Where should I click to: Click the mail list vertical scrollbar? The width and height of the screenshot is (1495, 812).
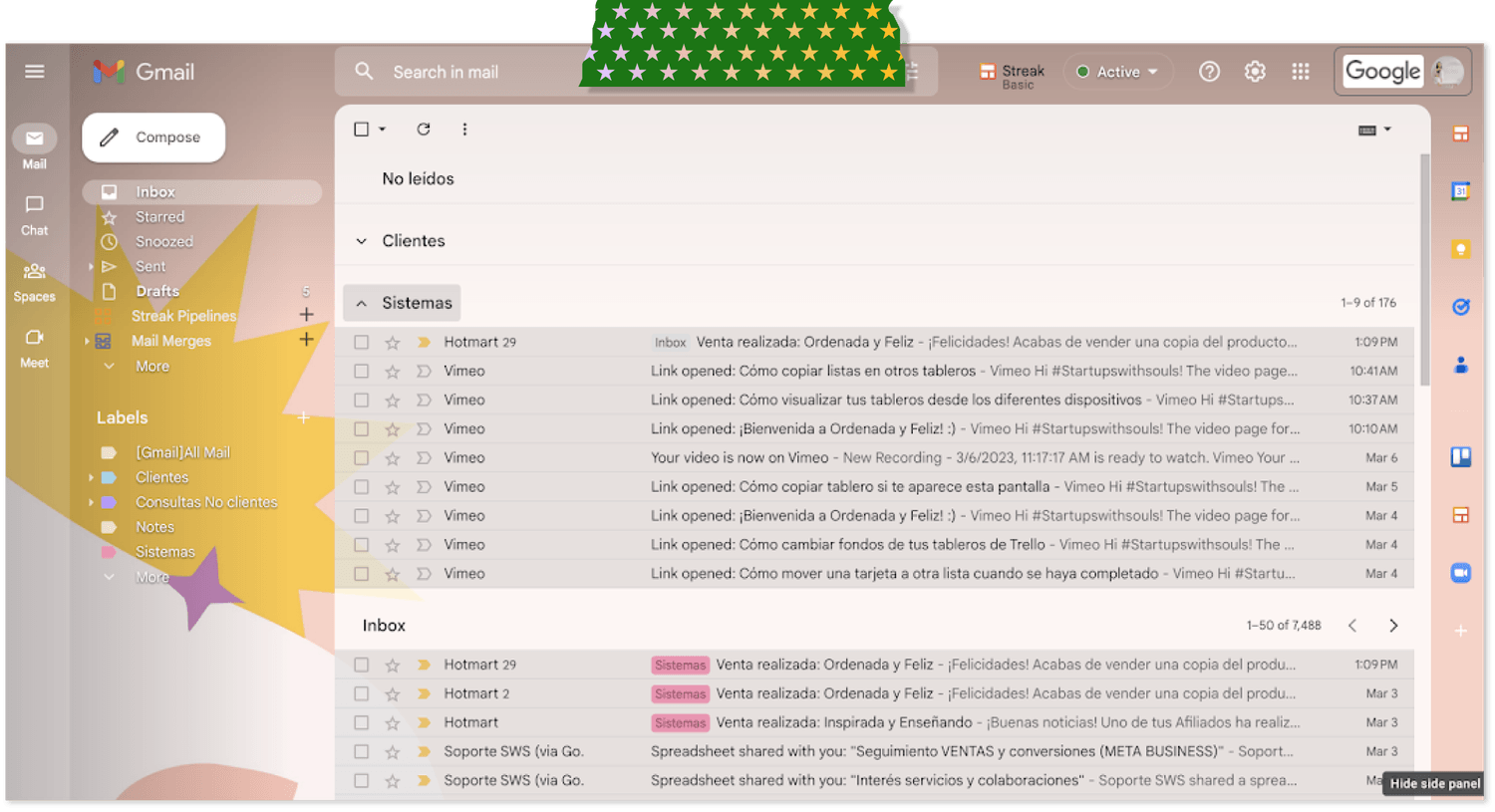[x=1425, y=269]
